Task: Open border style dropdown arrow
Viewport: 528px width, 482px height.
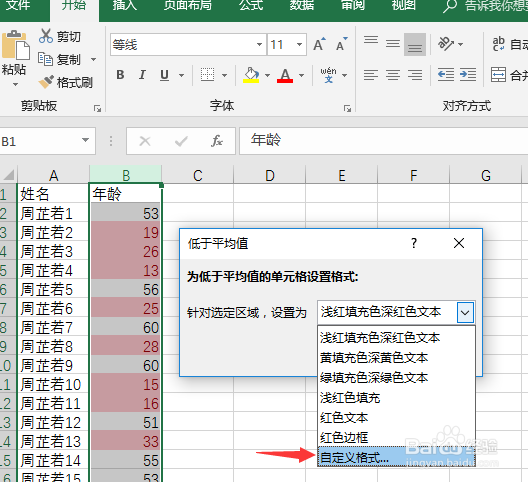Action: 224,75
